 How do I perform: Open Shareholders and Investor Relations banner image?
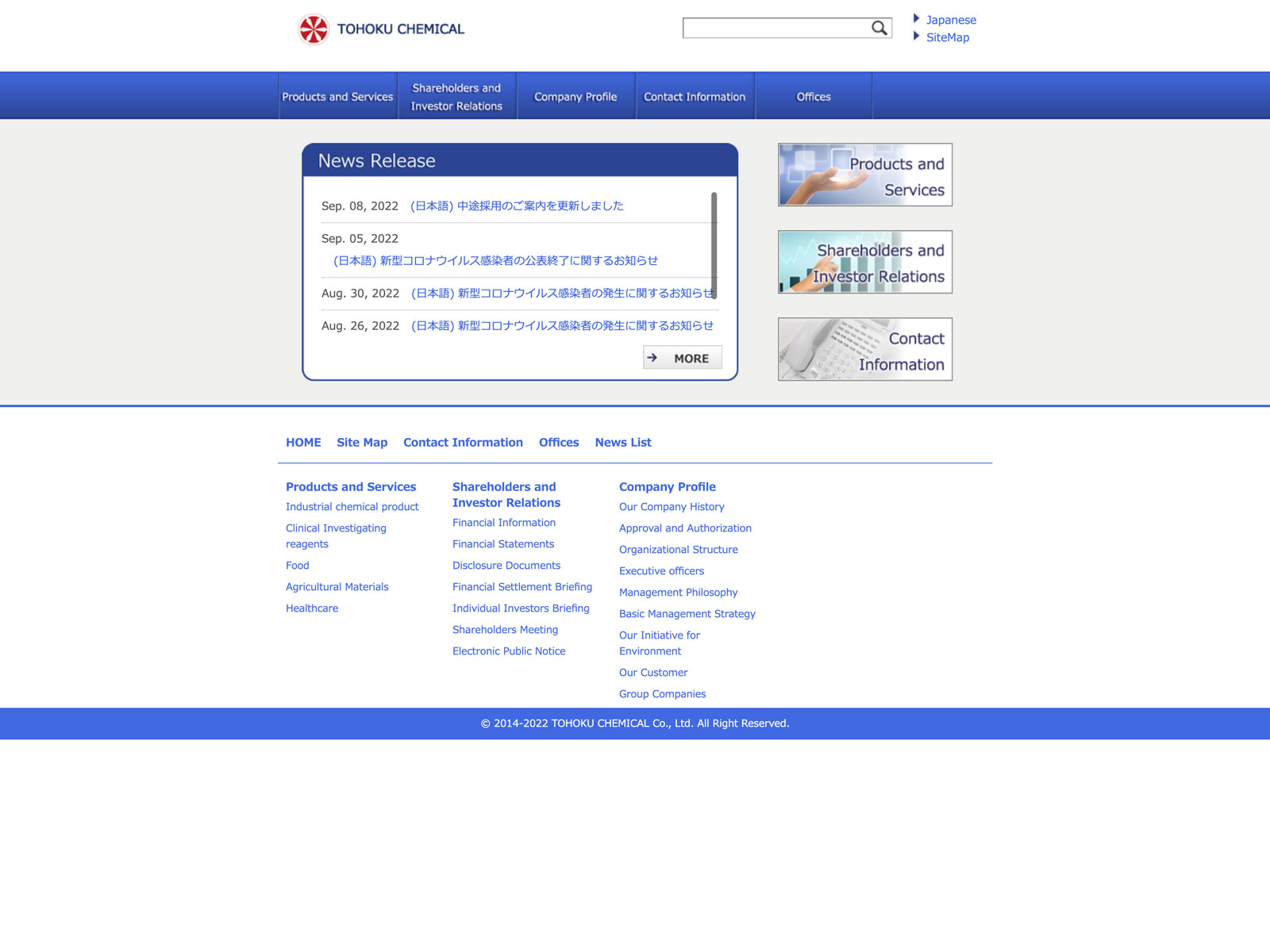pos(864,262)
